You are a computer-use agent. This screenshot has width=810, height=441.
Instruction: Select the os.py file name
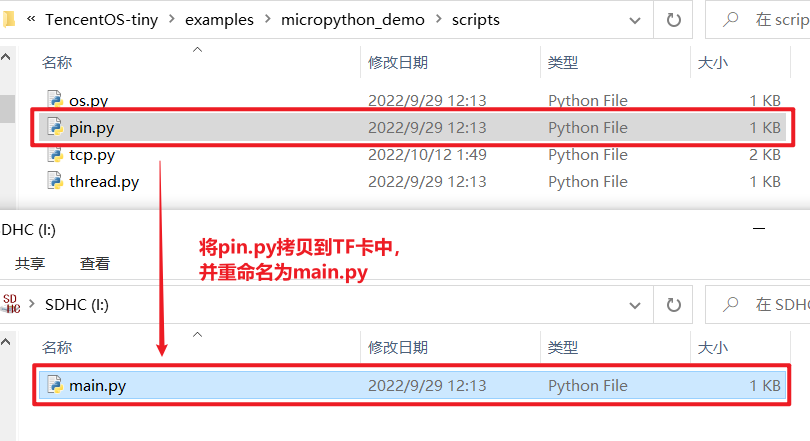(88, 100)
